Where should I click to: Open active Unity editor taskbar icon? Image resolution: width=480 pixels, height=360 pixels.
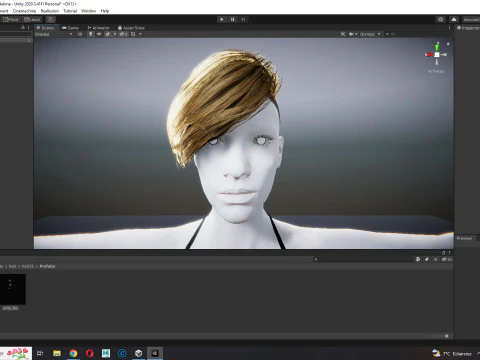[x=155, y=353]
